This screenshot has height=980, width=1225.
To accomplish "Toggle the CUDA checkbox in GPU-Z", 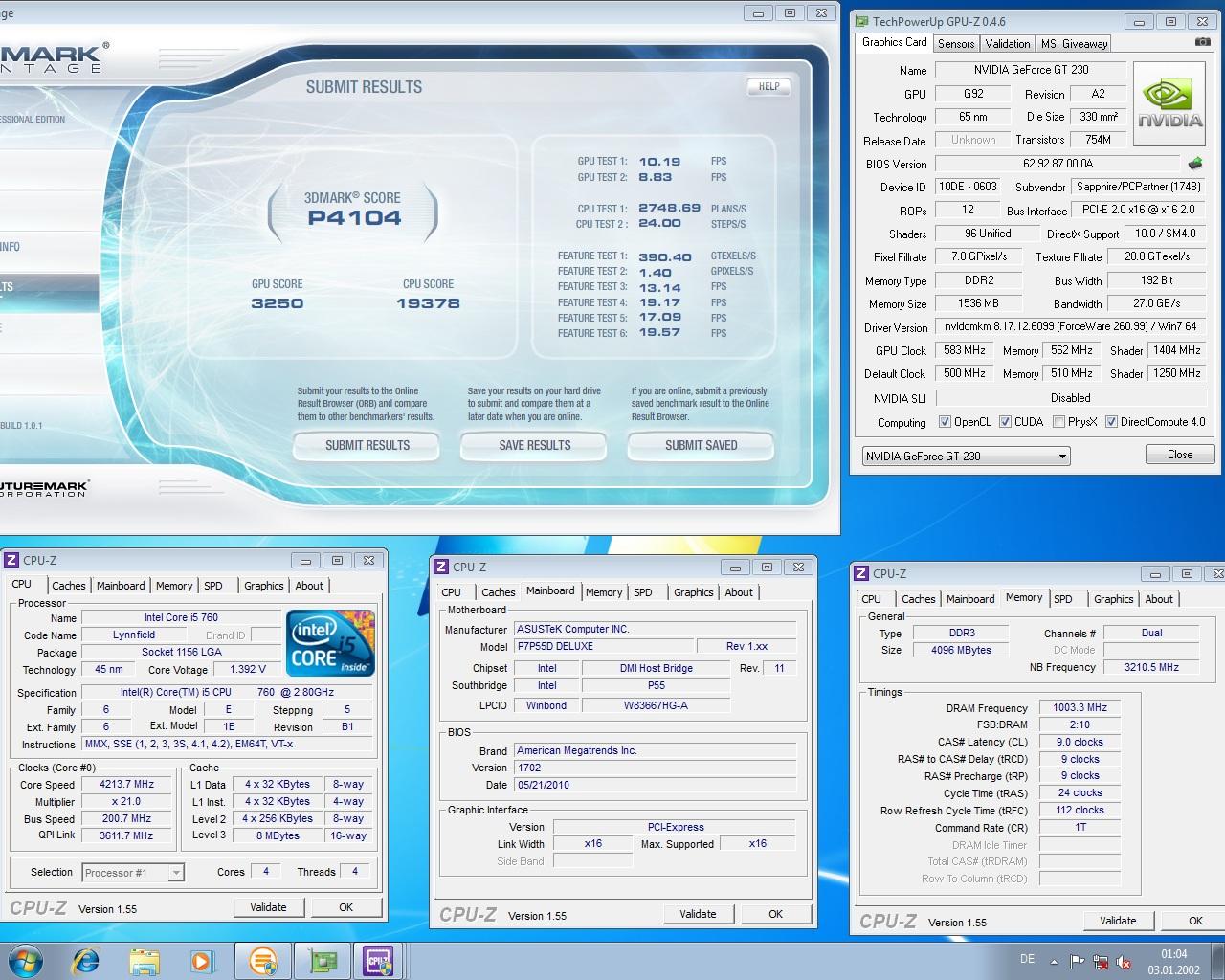I will (1005, 421).
